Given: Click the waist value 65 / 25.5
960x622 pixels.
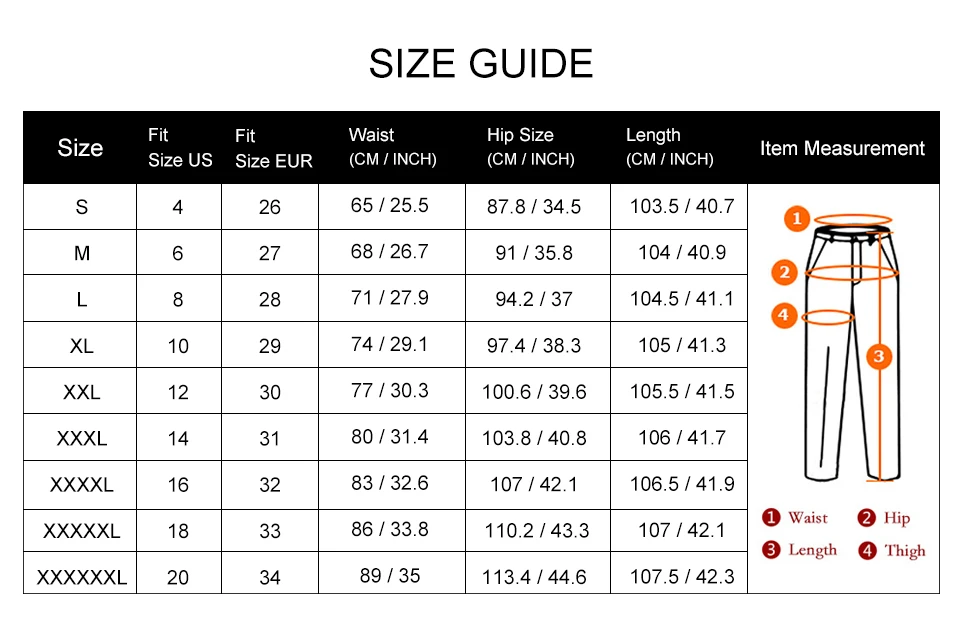Looking at the screenshot, I should point(389,205).
